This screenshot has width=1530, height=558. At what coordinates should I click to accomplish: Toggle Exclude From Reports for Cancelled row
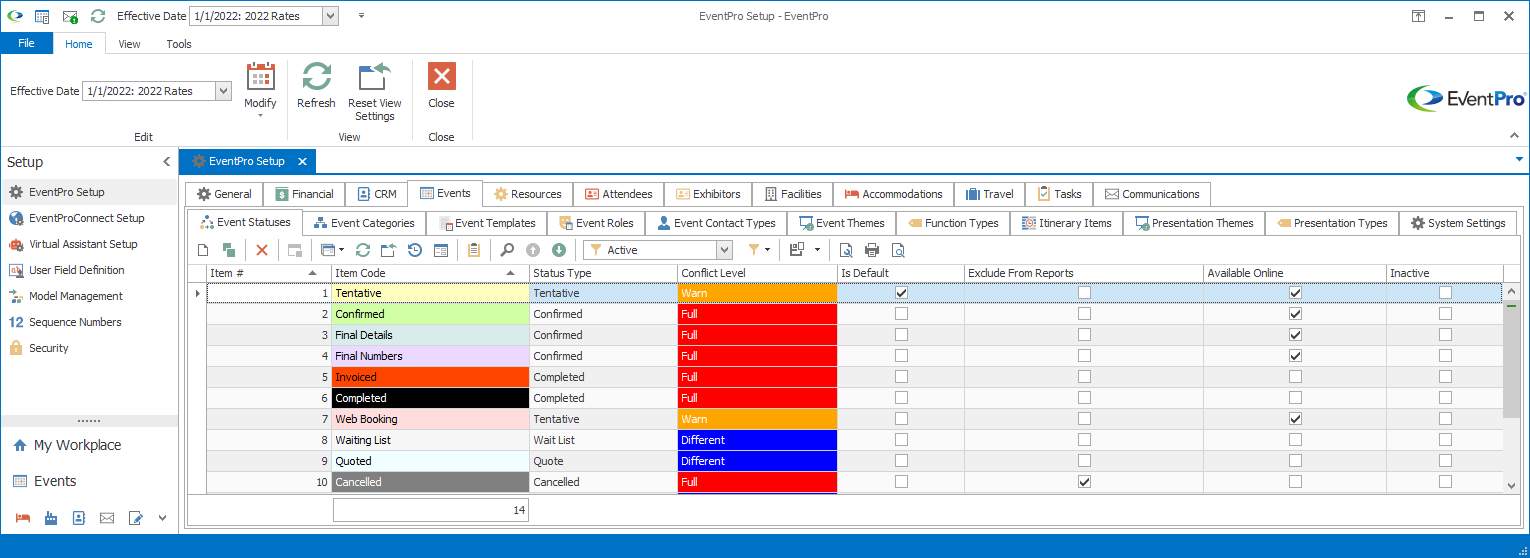1084,482
